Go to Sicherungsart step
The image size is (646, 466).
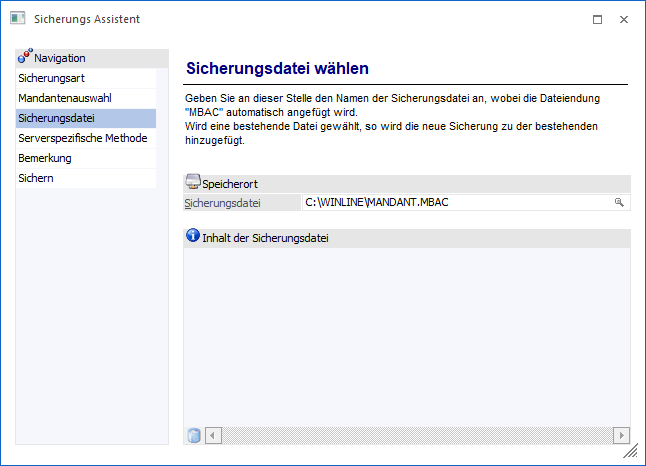(44, 77)
